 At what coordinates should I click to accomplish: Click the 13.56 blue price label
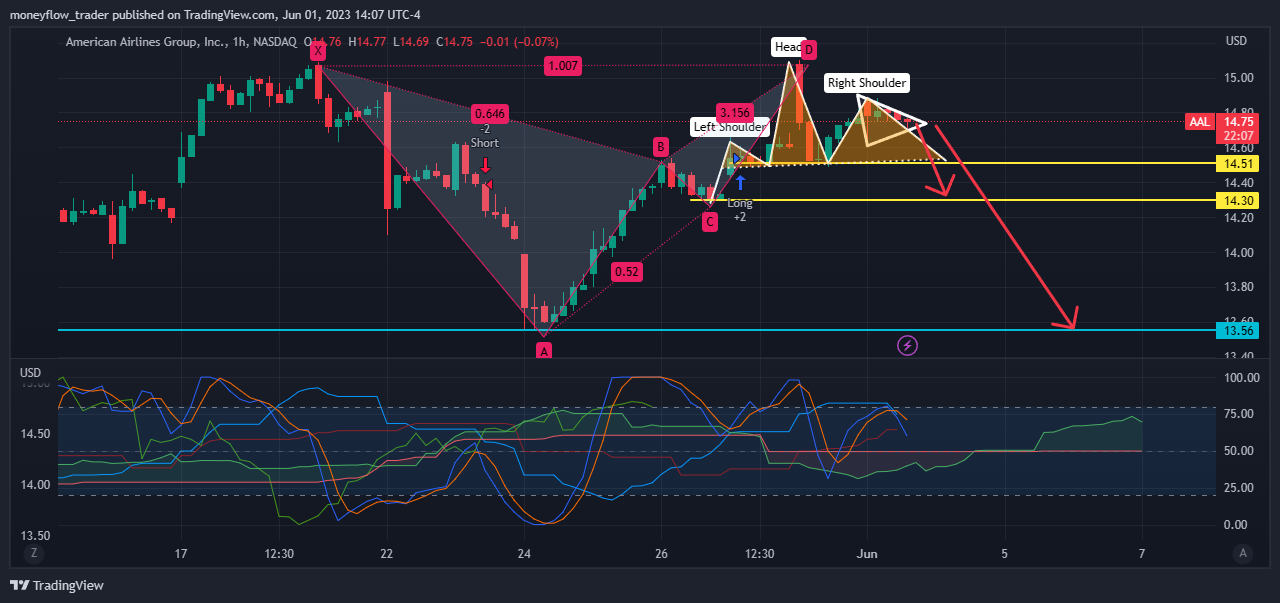[1236, 330]
